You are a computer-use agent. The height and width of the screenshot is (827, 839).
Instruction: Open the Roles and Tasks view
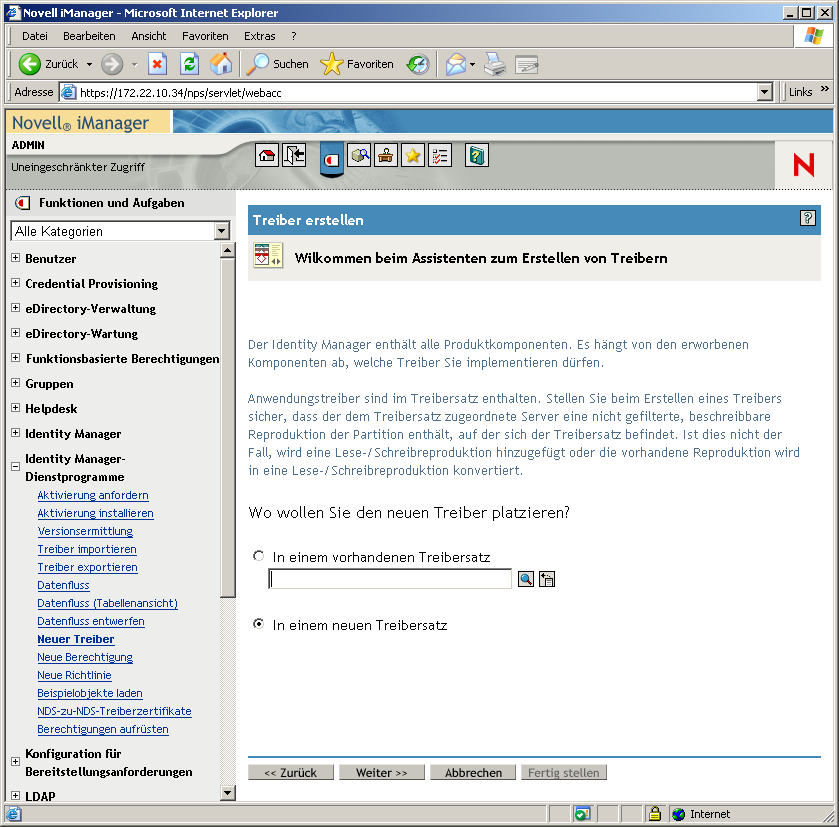[331, 156]
